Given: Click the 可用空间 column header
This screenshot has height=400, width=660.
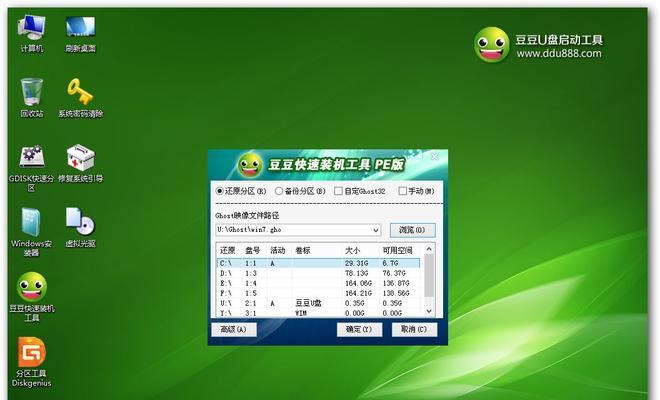Looking at the screenshot, I should pyautogui.click(x=397, y=251).
